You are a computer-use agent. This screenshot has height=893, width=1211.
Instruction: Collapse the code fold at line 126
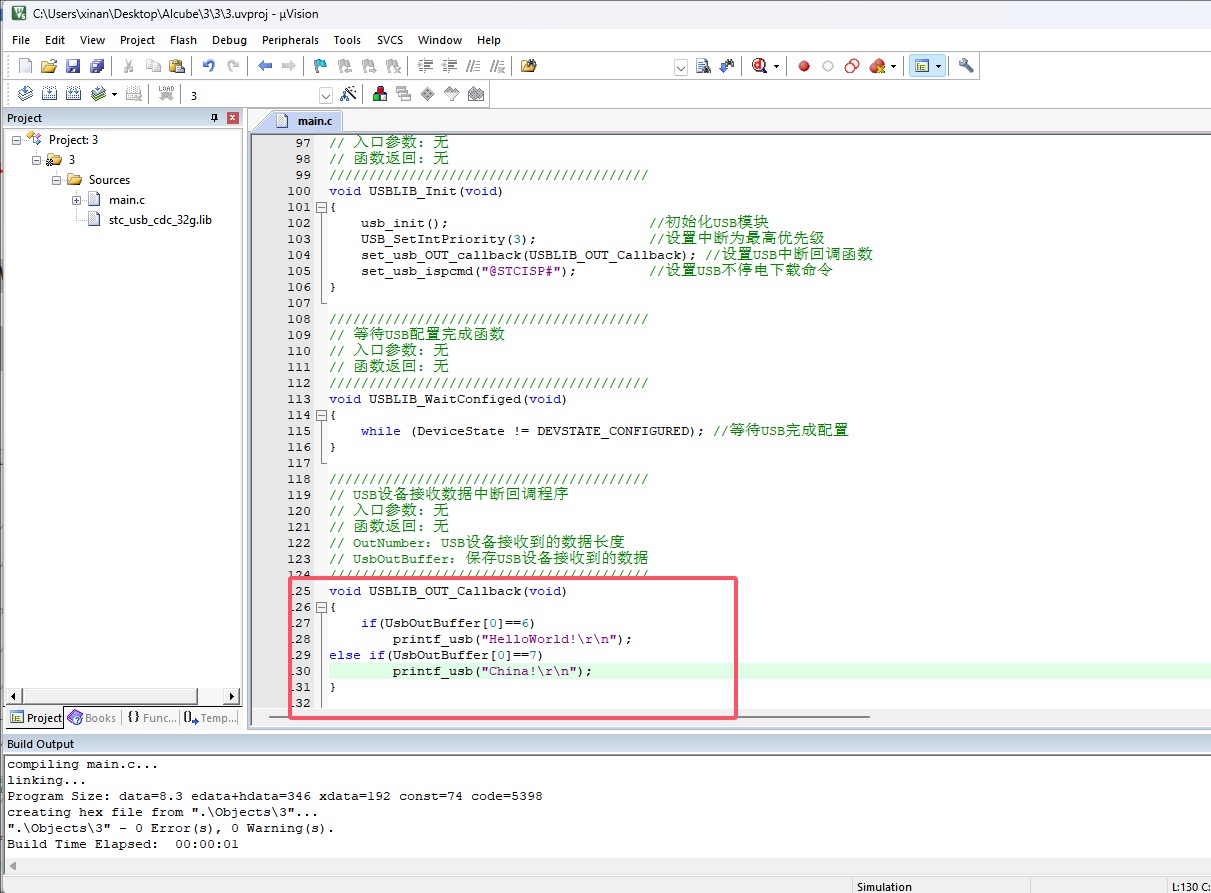point(321,607)
